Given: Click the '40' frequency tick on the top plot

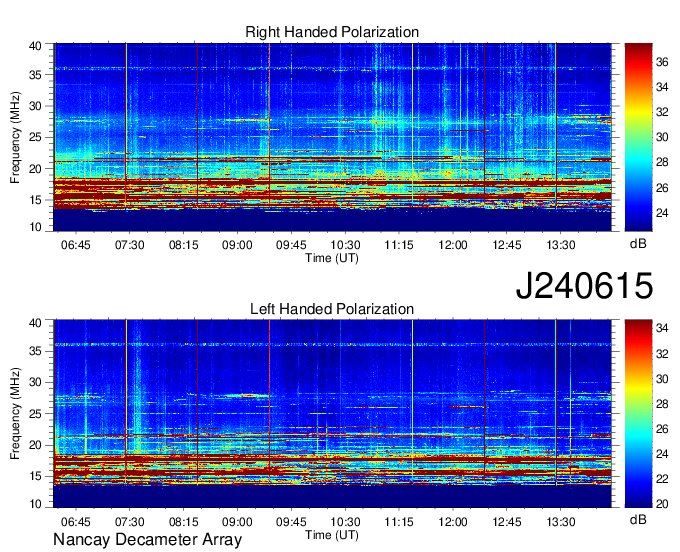Looking at the screenshot, I should 36,46.
